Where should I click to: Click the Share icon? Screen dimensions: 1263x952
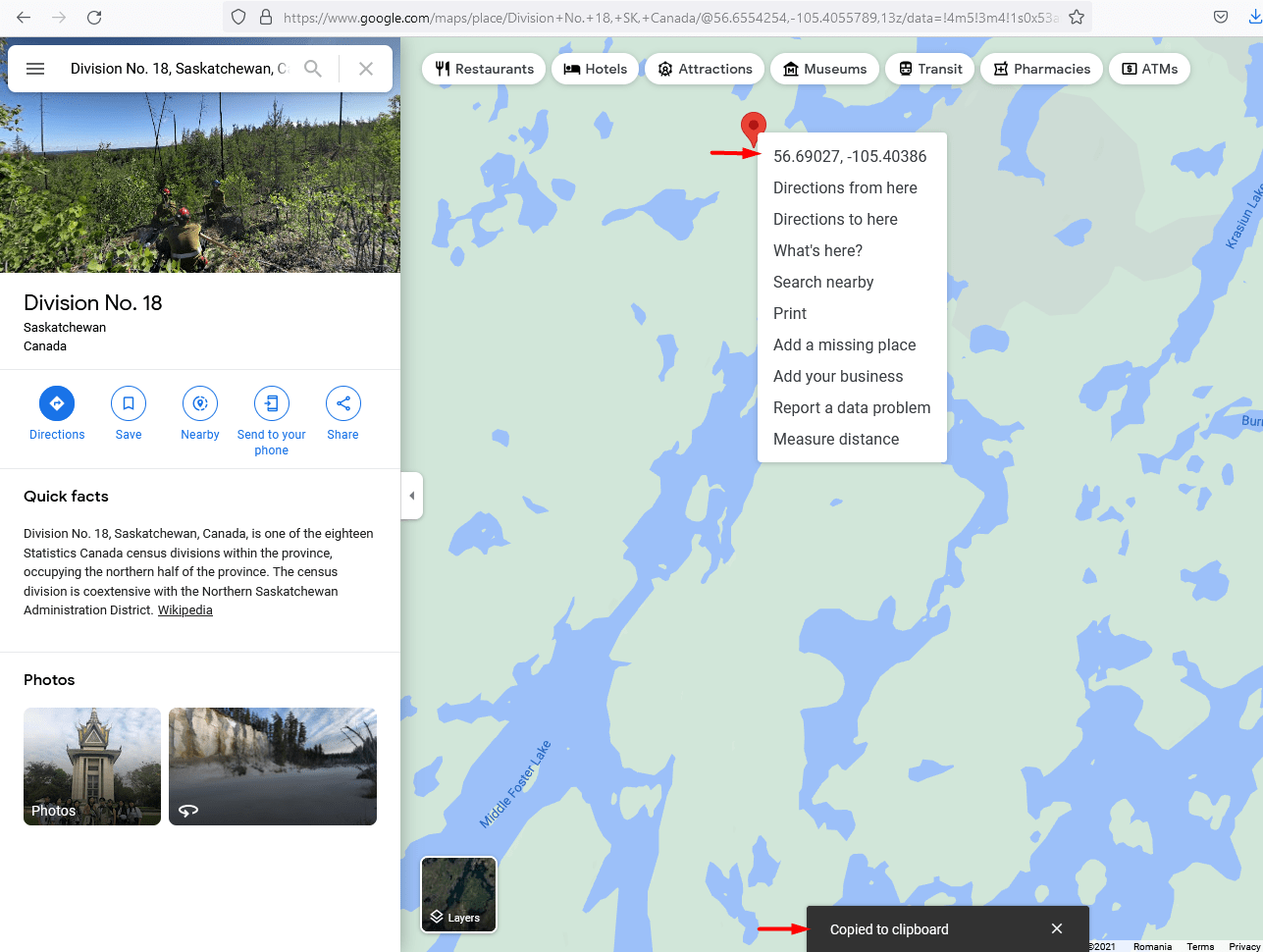pos(343,403)
